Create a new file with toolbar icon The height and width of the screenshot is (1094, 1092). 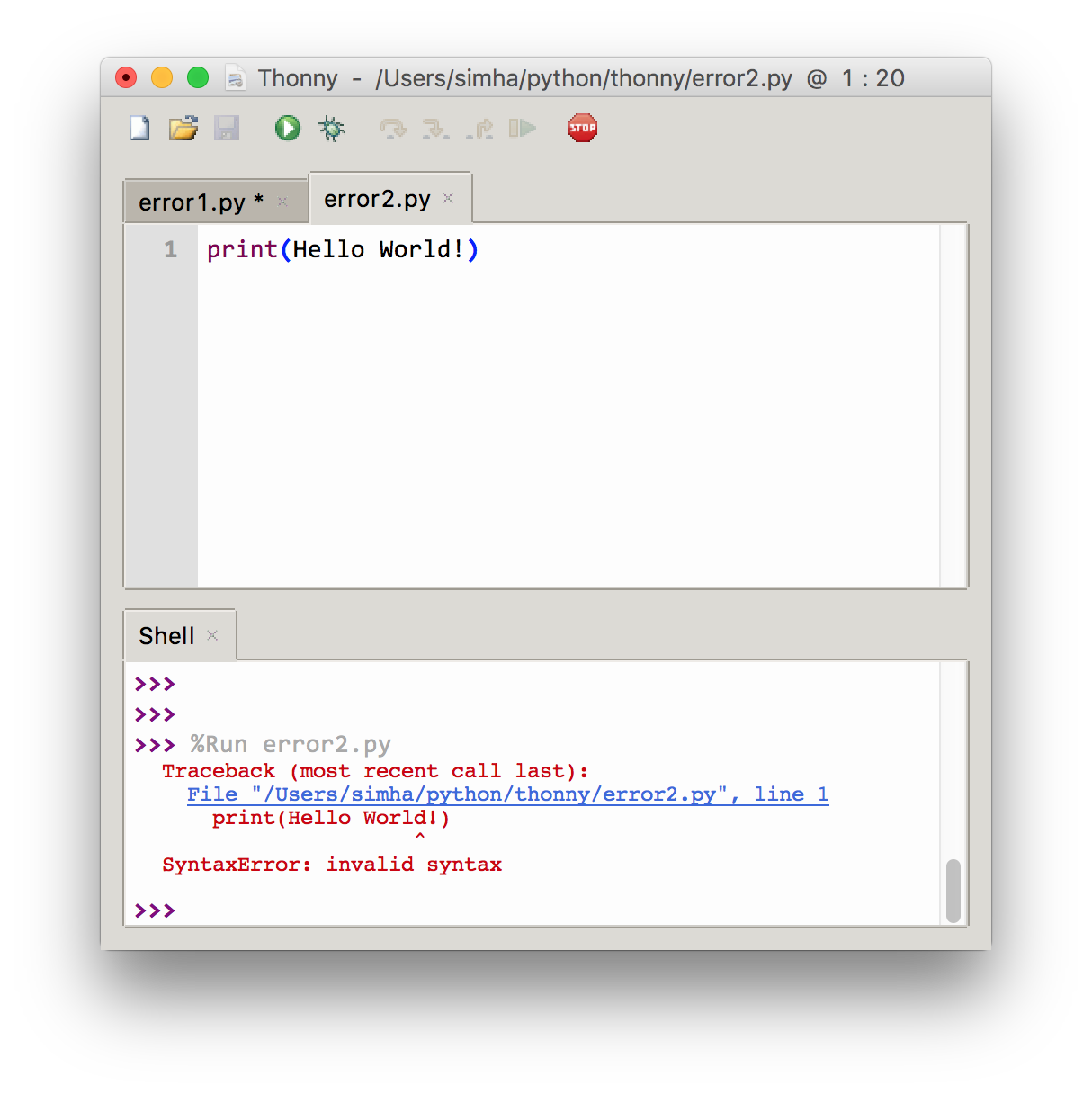click(139, 129)
